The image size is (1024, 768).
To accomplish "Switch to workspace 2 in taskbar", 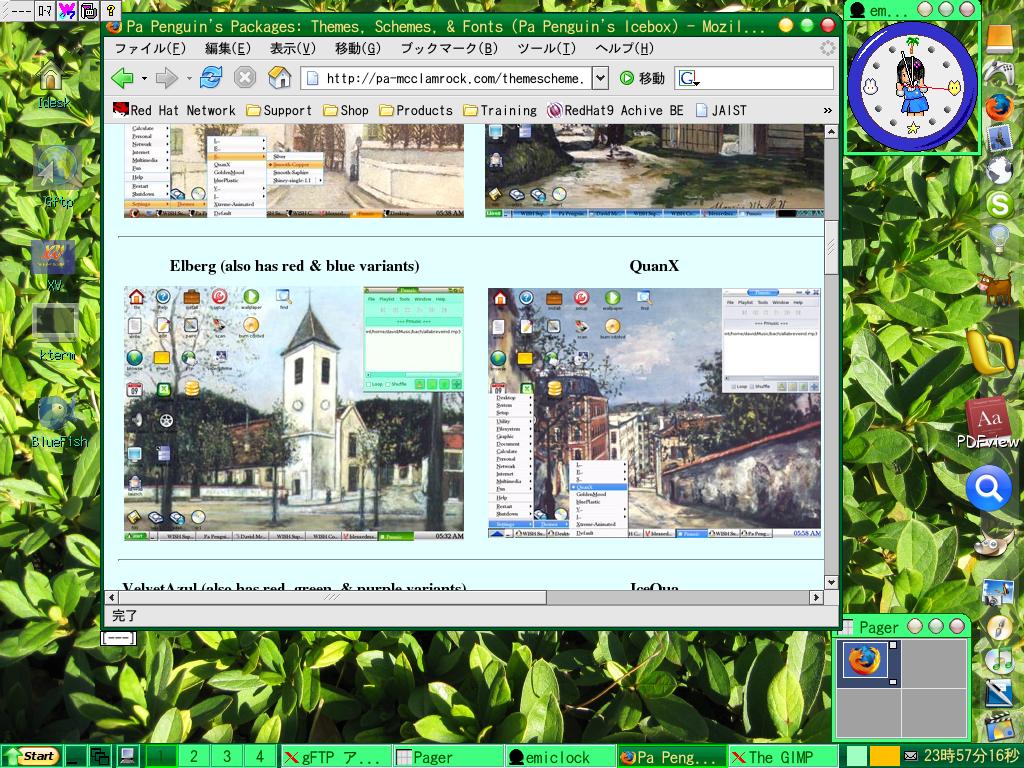I will (194, 757).
